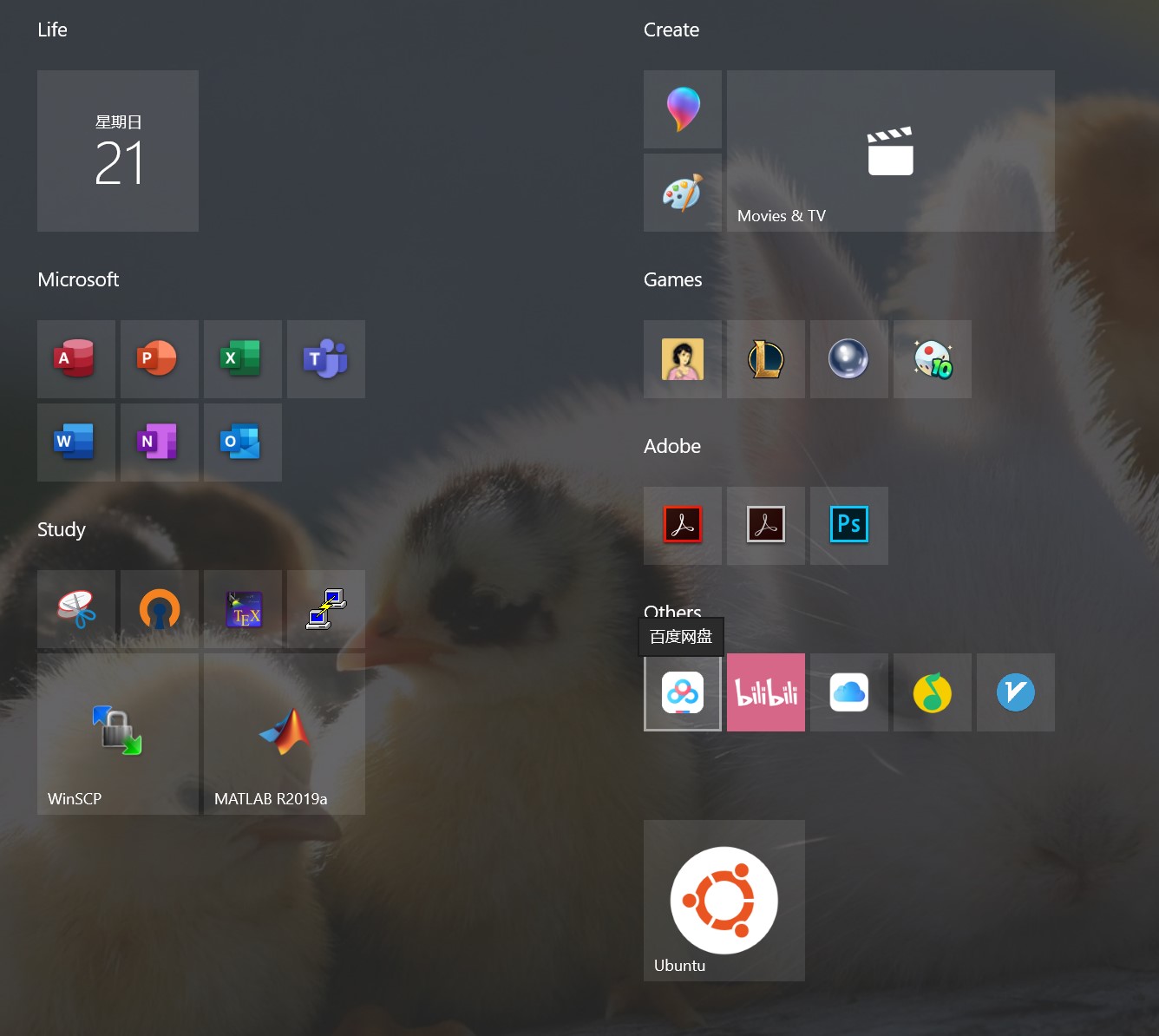Screen dimensions: 1159x1036
Task: Click the Study group header
Action: pos(62,530)
